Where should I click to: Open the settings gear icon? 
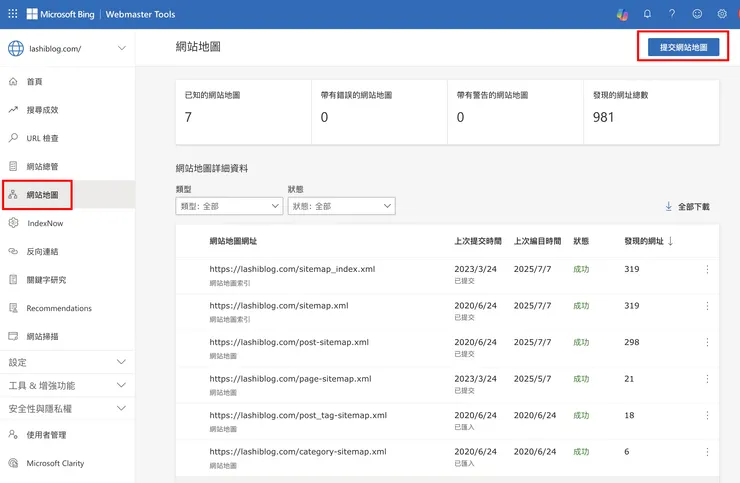[722, 14]
